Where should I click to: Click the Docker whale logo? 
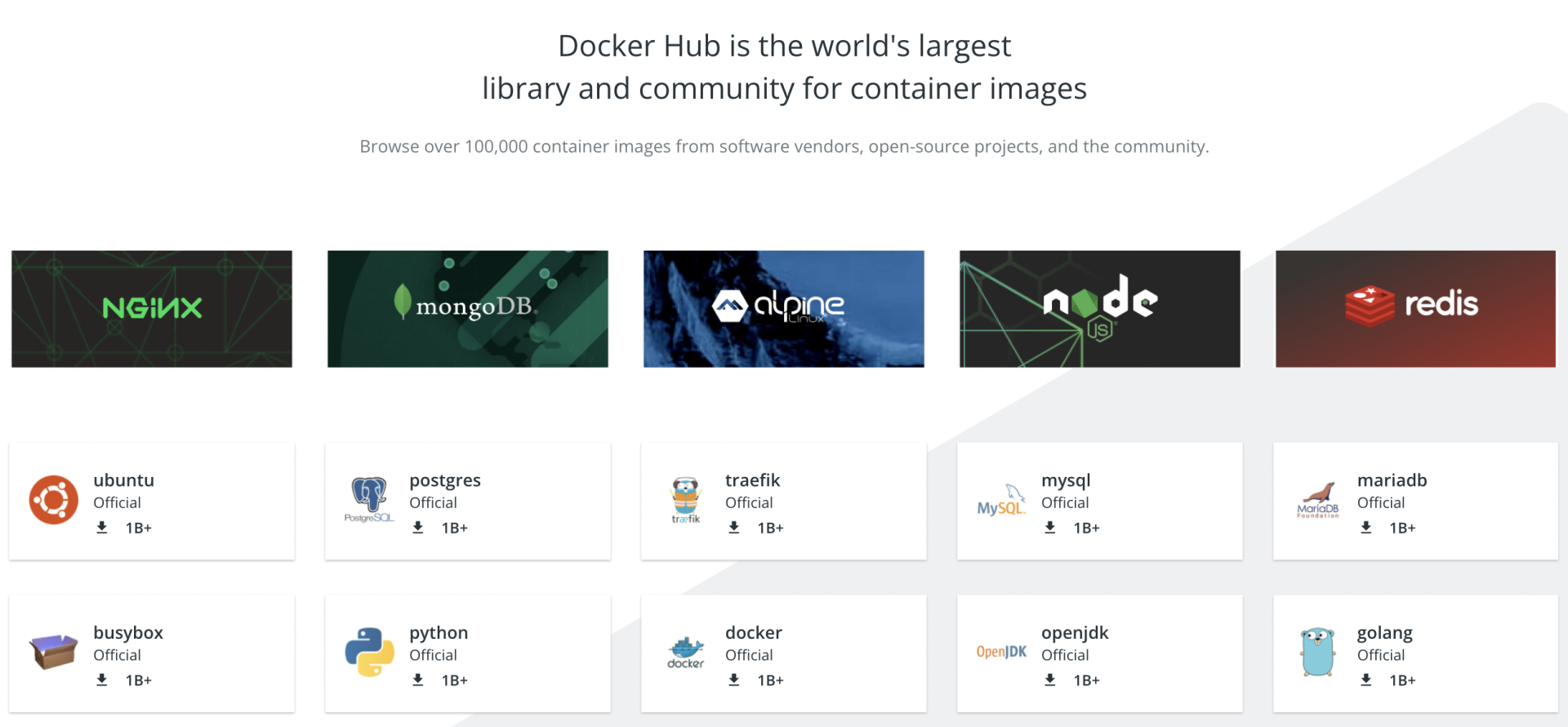[685, 652]
